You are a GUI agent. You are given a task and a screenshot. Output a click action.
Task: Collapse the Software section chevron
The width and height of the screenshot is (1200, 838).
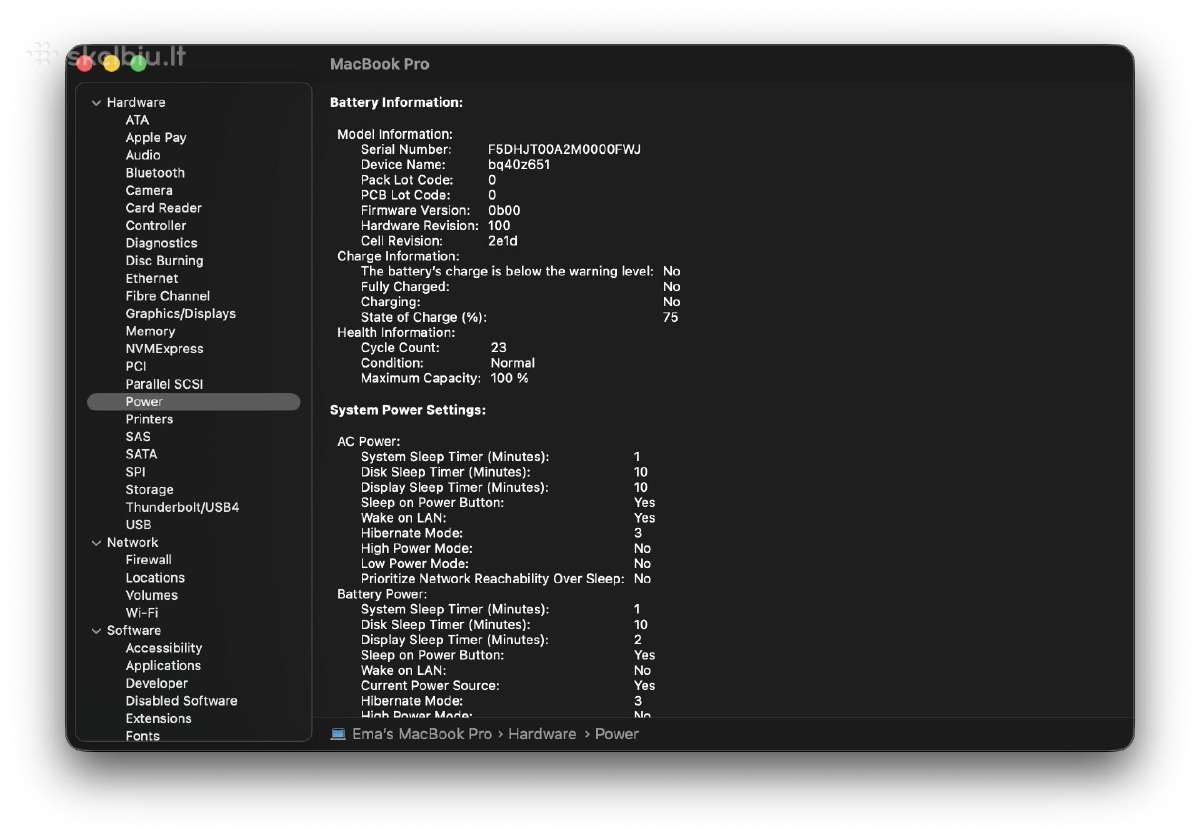96,631
